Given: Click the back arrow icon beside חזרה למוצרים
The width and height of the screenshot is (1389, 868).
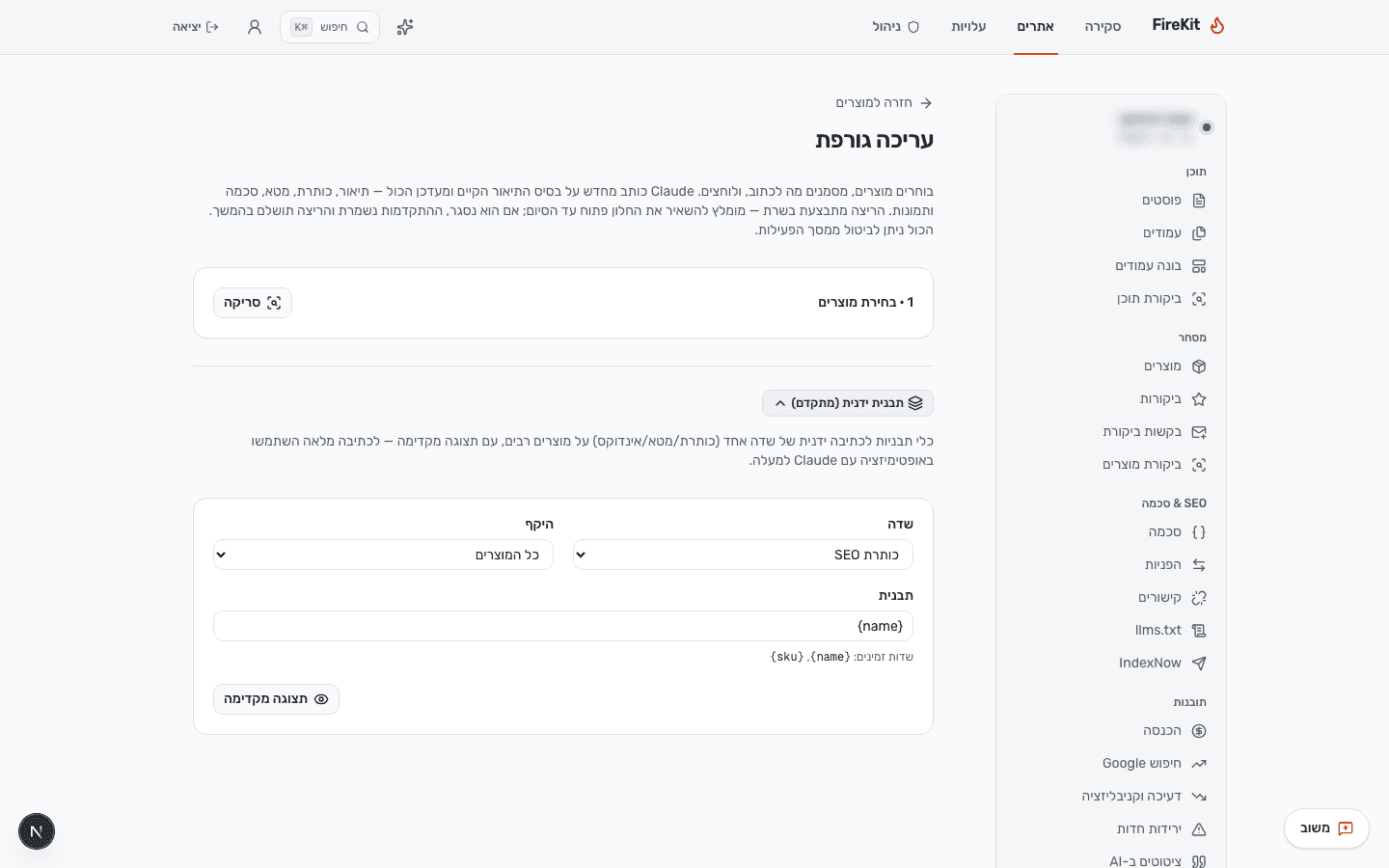Looking at the screenshot, I should click(926, 103).
